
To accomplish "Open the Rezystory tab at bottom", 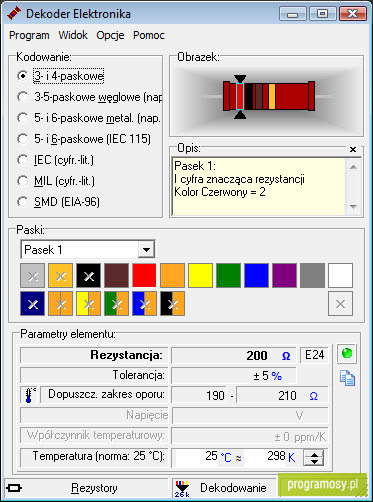I will point(86,488).
